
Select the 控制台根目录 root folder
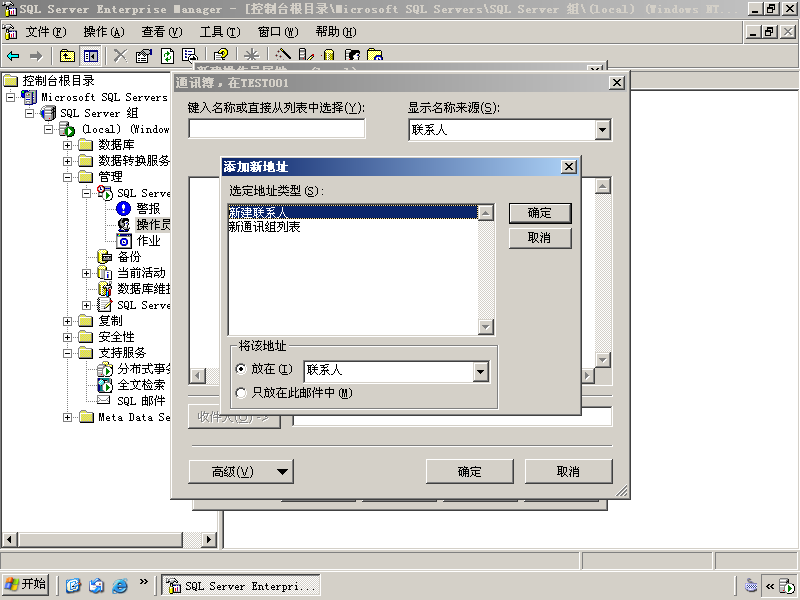(58, 81)
